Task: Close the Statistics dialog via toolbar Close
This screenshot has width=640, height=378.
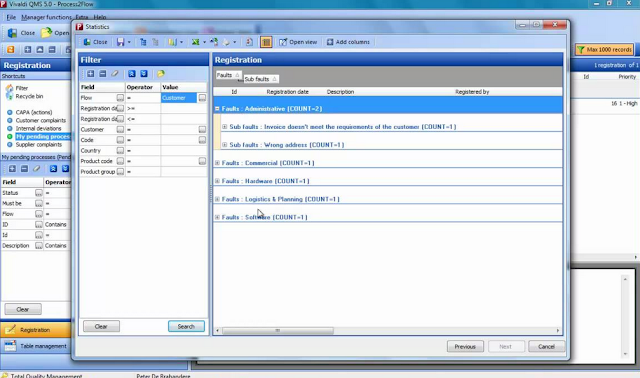Action: coord(95,42)
